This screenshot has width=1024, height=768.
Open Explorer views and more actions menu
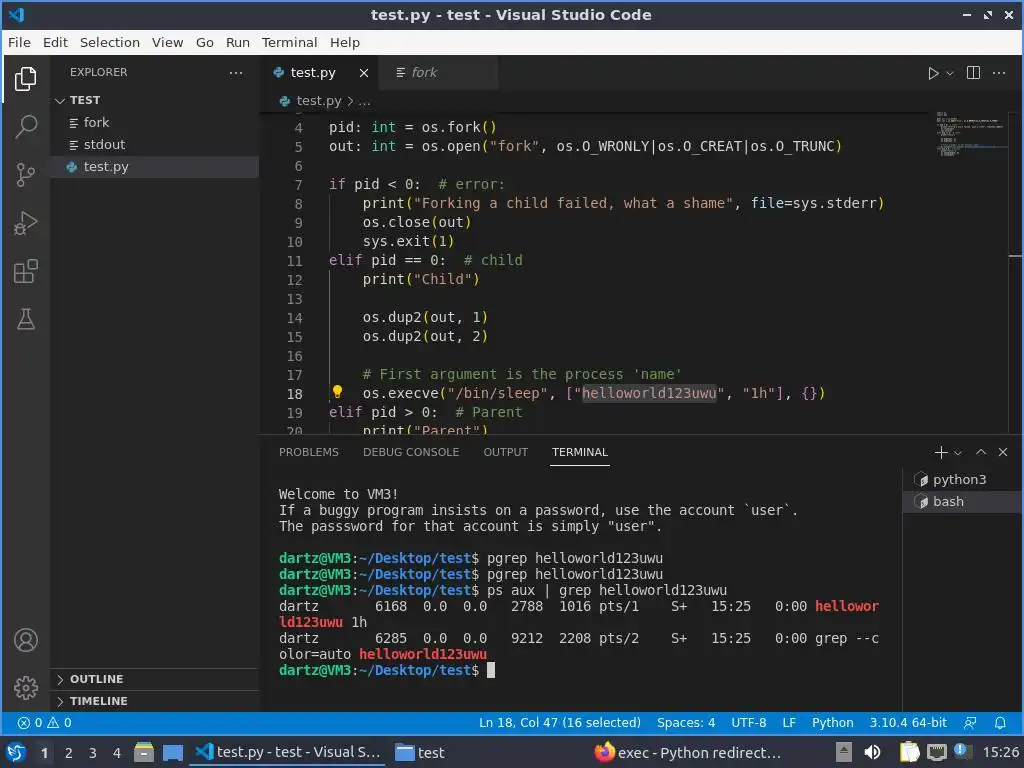click(x=236, y=72)
